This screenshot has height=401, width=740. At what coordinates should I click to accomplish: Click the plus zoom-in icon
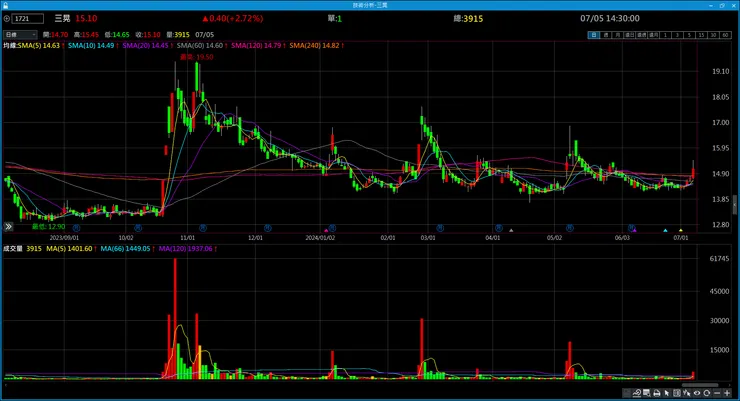pyautogui.click(x=727, y=393)
